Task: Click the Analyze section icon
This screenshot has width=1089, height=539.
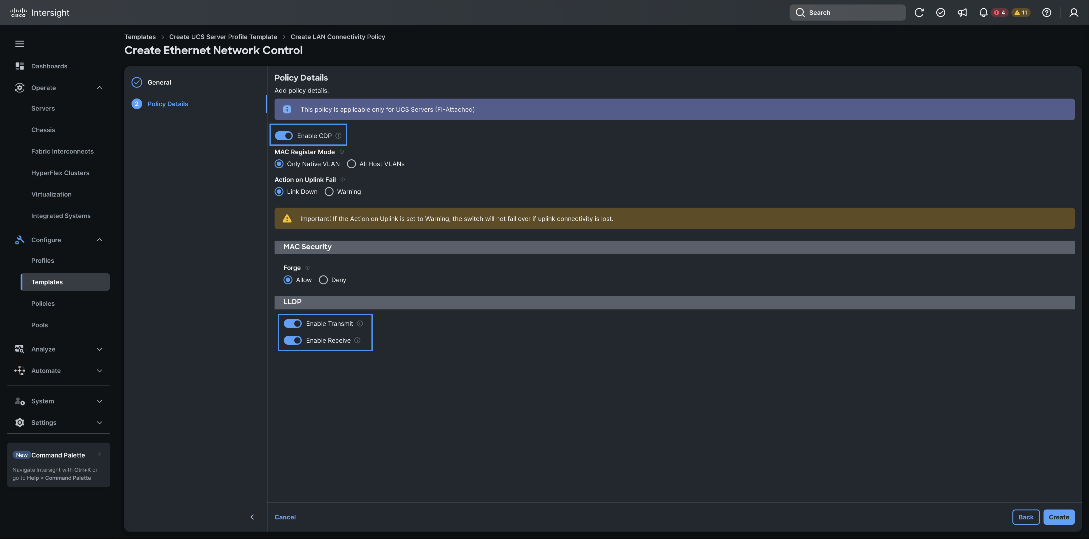Action: click(19, 349)
